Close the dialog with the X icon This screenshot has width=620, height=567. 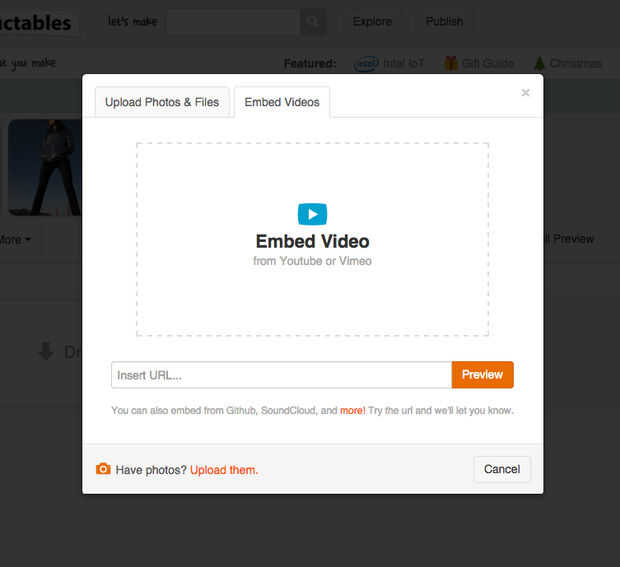[525, 93]
